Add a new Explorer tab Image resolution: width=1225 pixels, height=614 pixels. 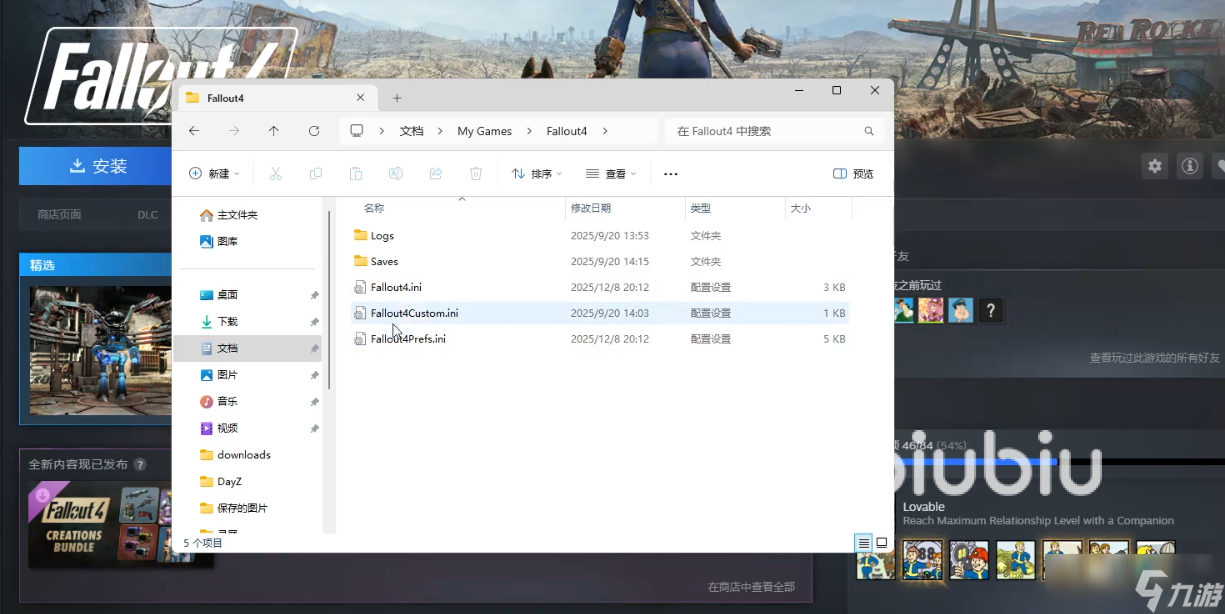coord(397,98)
